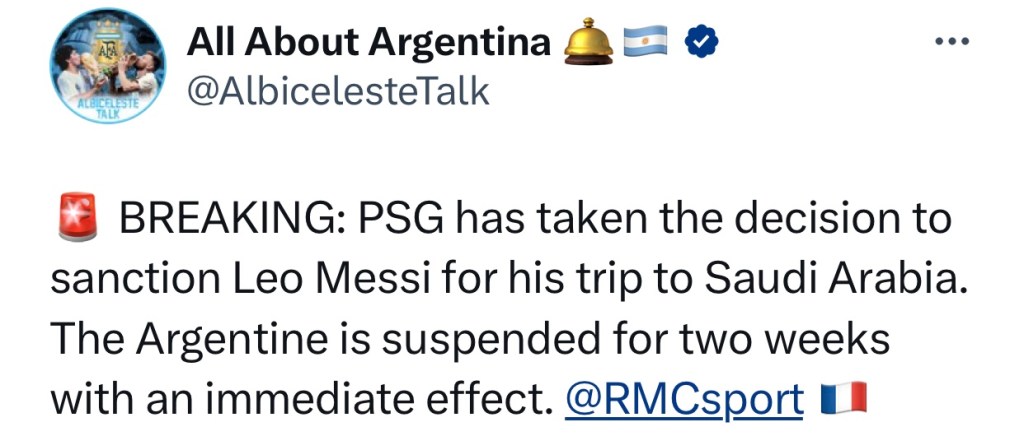Click the Albiceleste Talk banner on the avatar
The image size is (1024, 436).
click(x=101, y=110)
